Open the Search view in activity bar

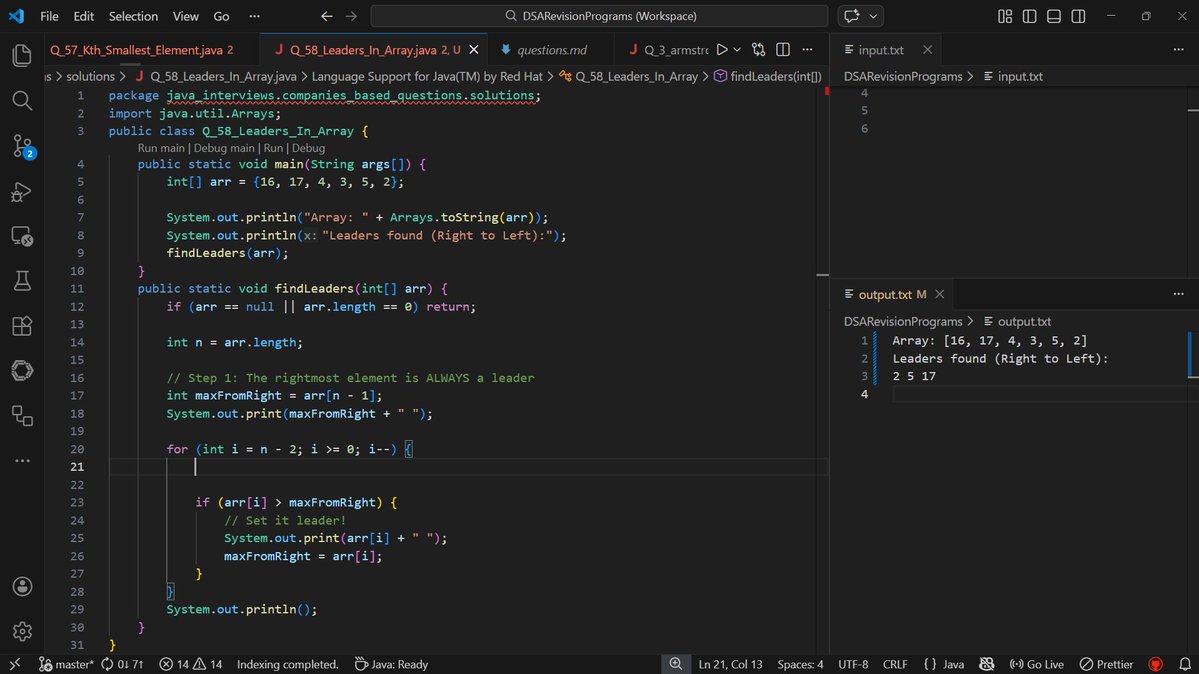[x=22, y=101]
